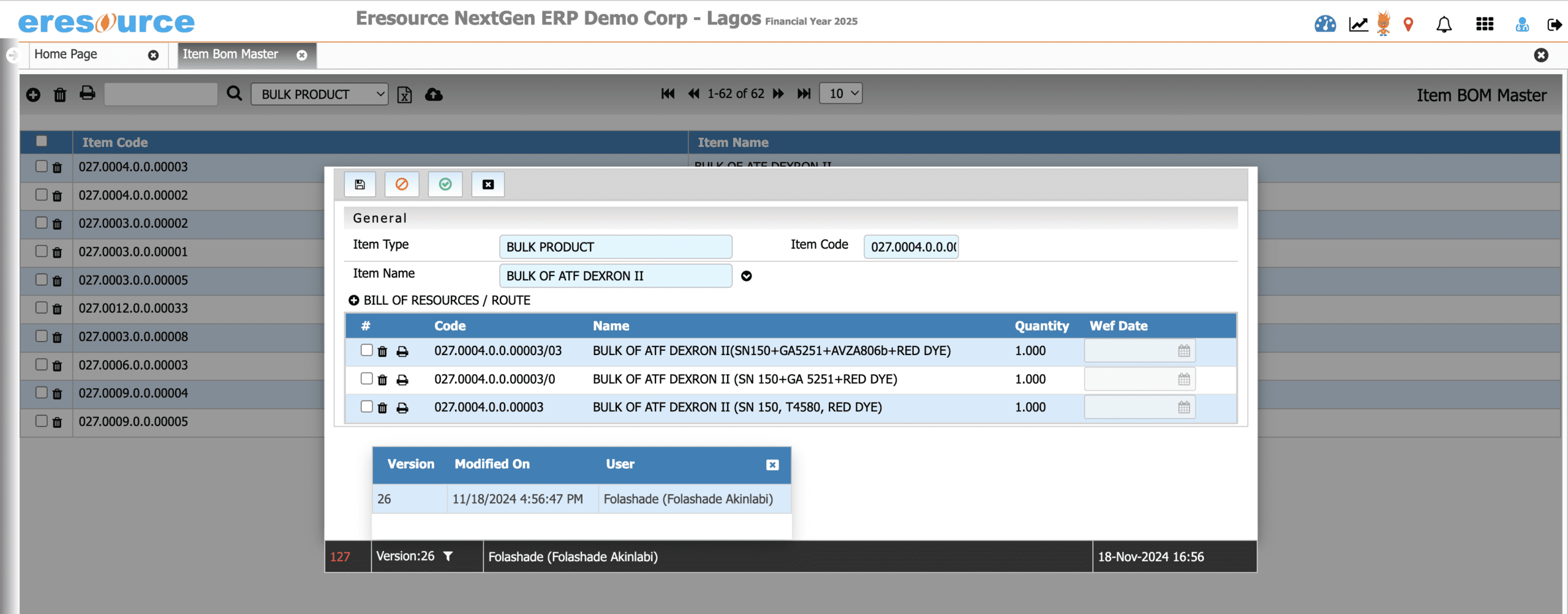Viewport: 1568px width, 614px height.
Task: Click the cloud upload icon
Action: [434, 95]
